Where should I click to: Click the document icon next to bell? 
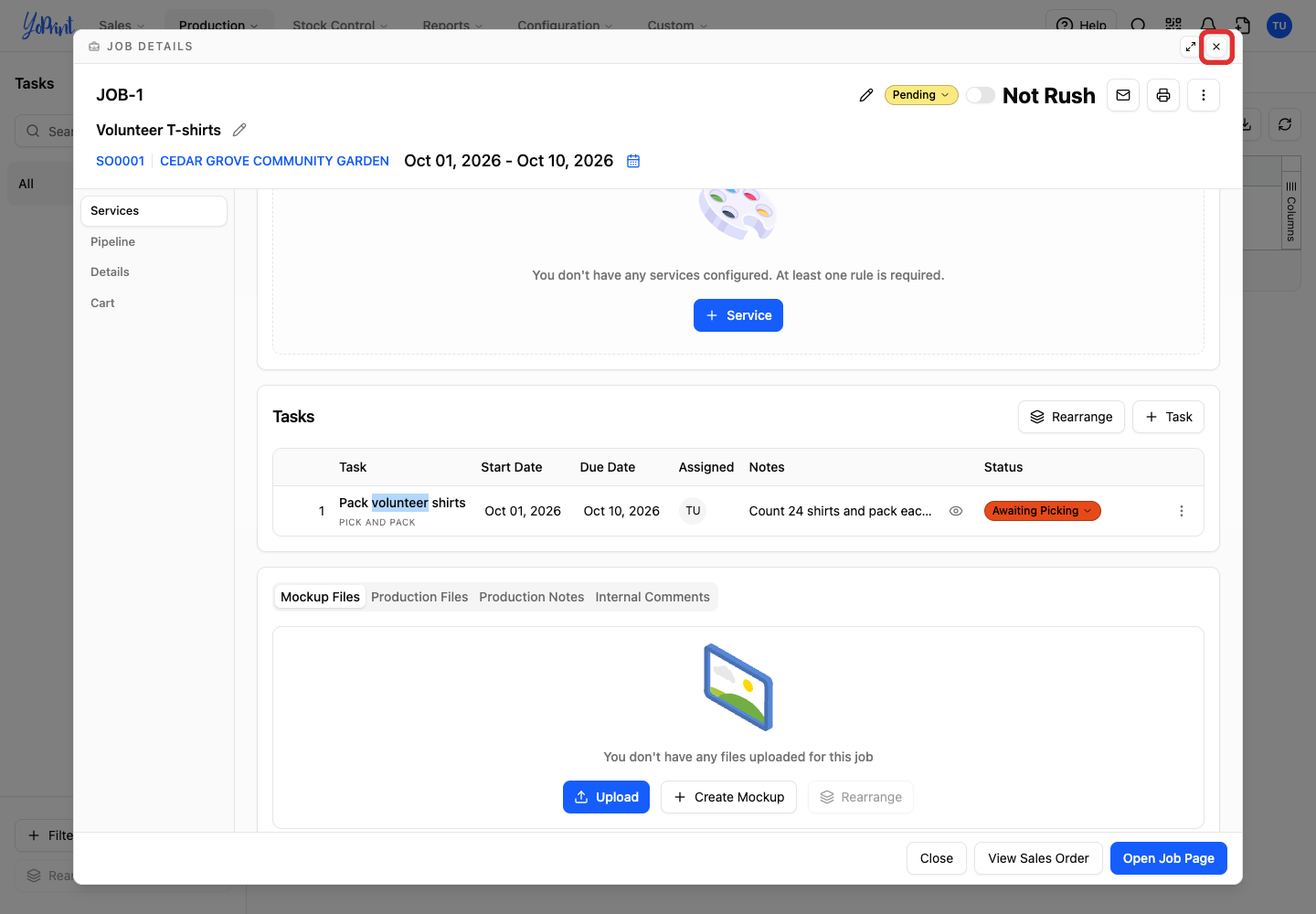1243,25
